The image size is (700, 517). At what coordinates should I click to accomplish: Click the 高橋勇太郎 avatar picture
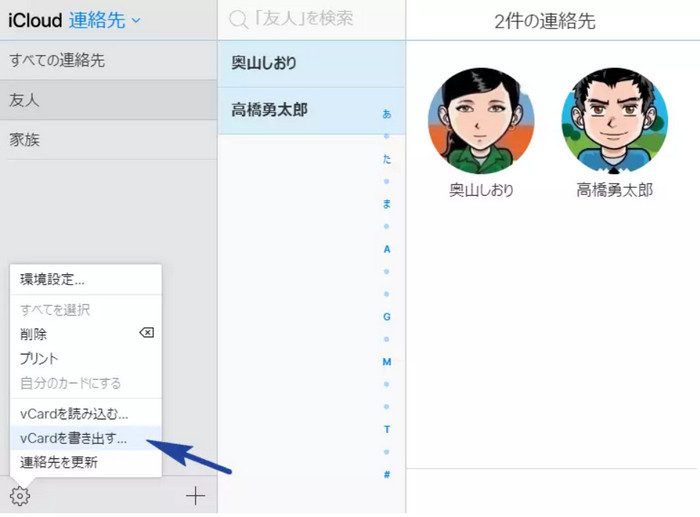[614, 121]
